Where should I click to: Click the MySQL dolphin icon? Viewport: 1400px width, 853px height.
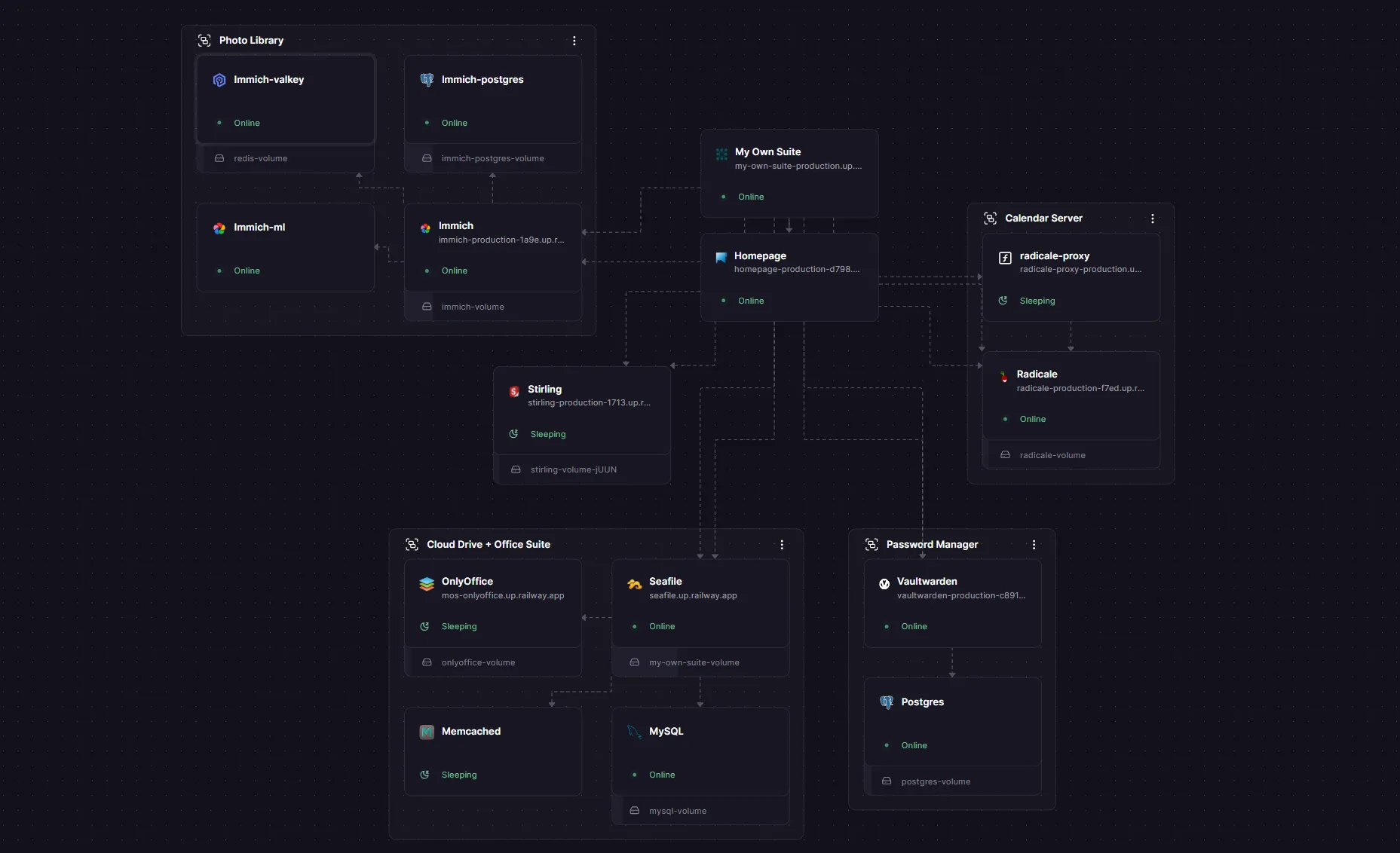[633, 732]
